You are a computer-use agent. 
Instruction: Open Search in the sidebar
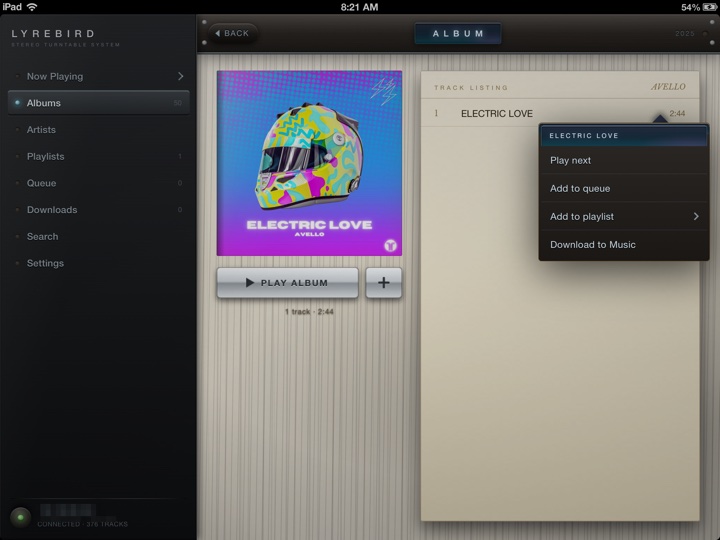tap(98, 236)
